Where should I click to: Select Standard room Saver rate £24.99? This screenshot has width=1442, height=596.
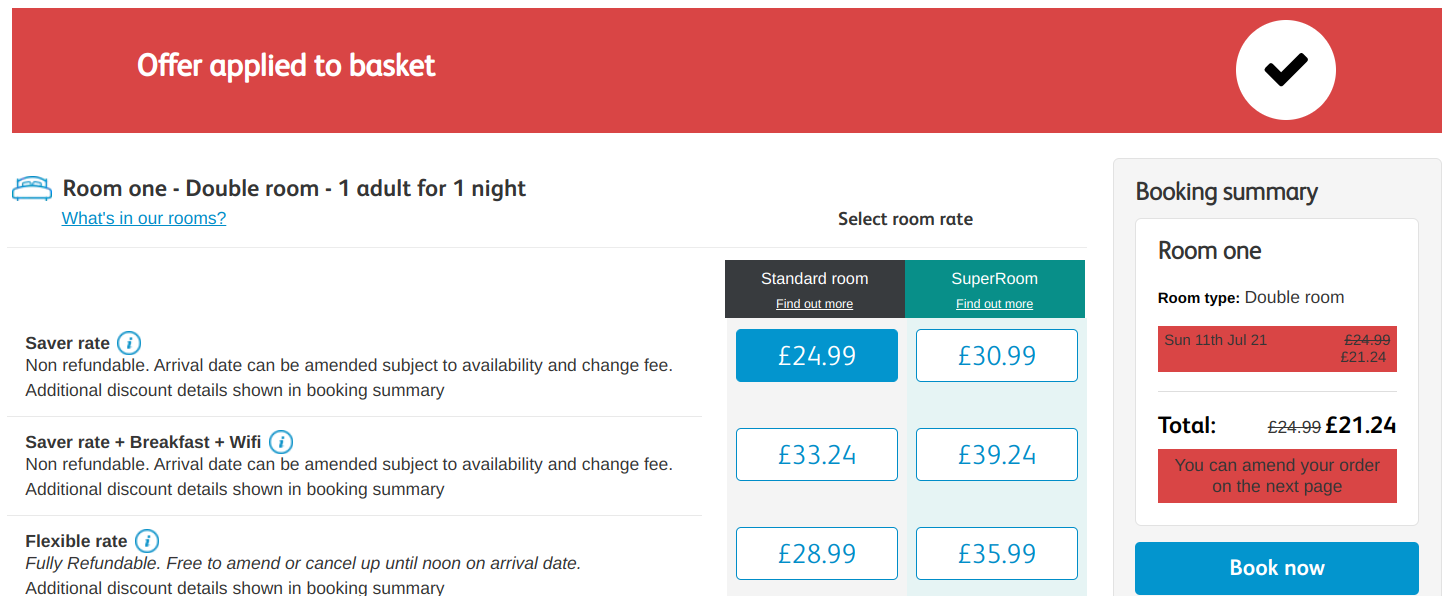tap(816, 356)
